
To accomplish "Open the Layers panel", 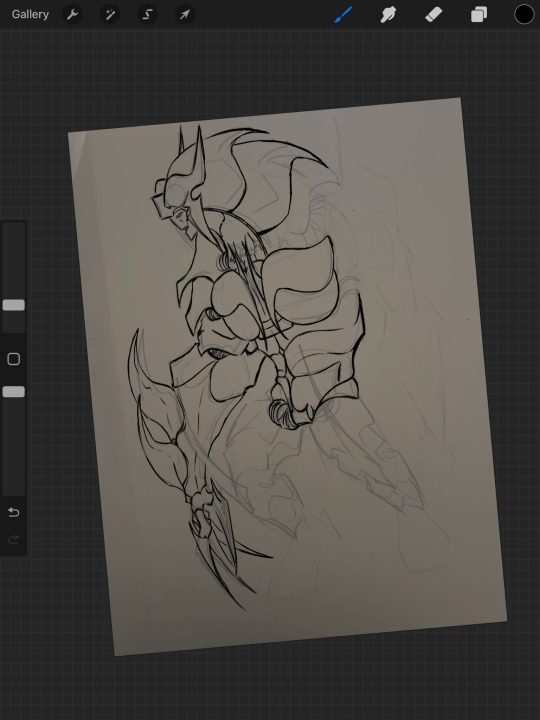I will [x=479, y=15].
